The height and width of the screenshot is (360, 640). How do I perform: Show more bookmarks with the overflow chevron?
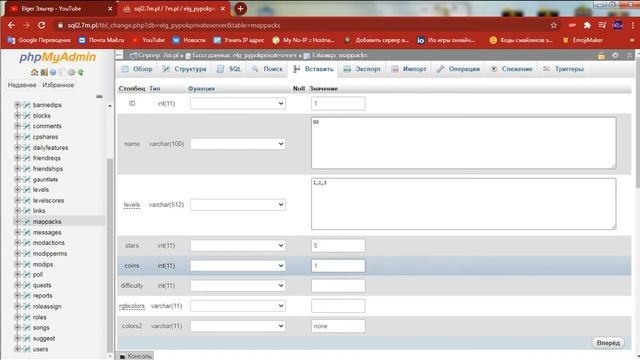(x=632, y=40)
